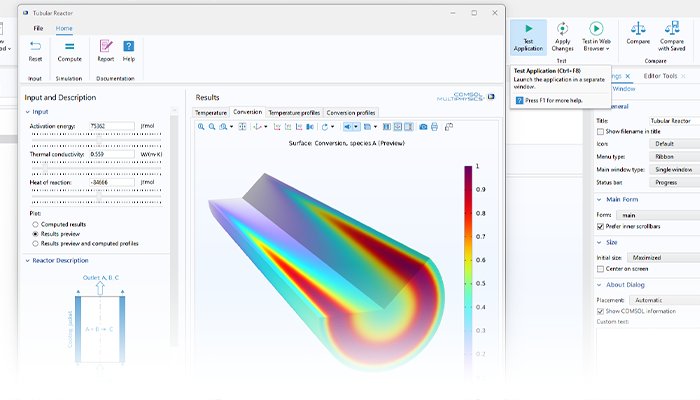Switch to the Editor Tools panel tab

tap(660, 76)
